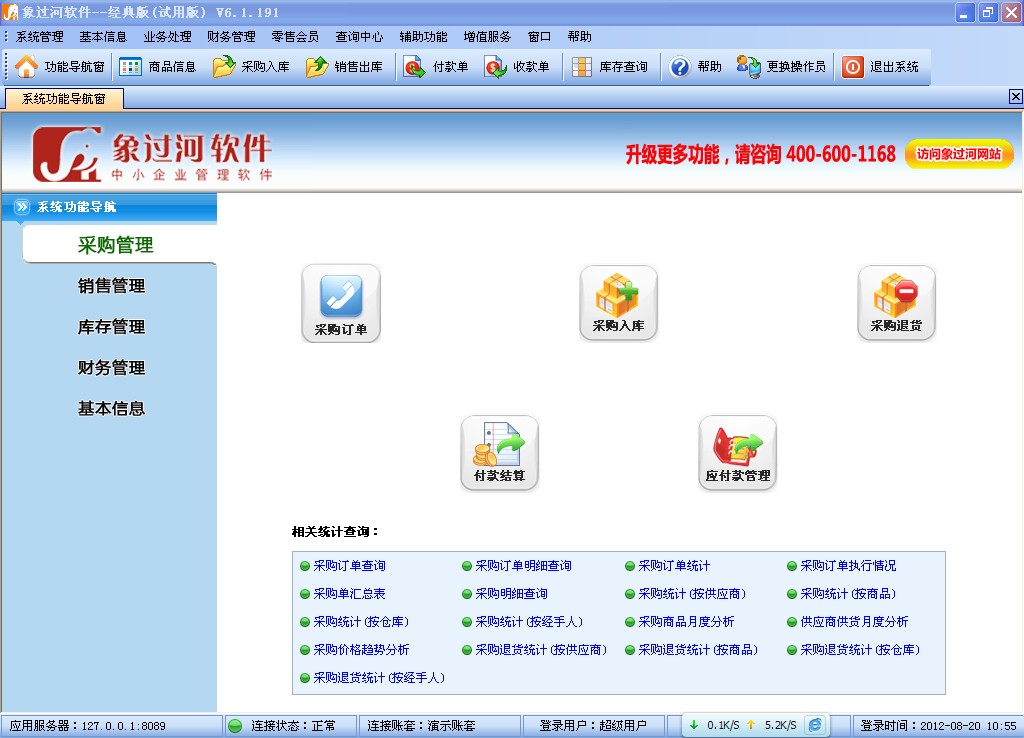Open 商品信息 from the toolbar

tap(158, 67)
